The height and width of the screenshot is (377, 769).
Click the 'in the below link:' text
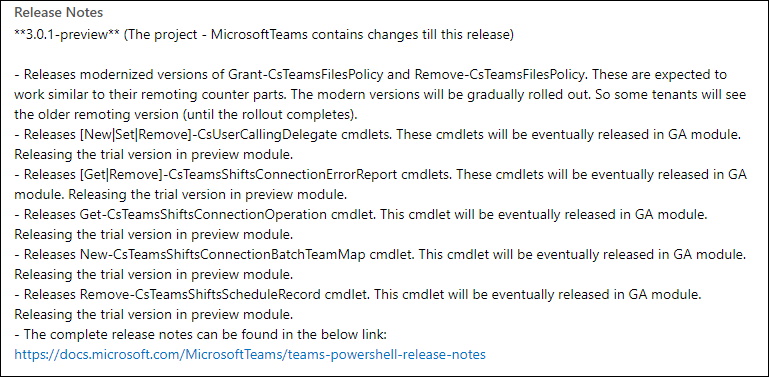(339, 334)
